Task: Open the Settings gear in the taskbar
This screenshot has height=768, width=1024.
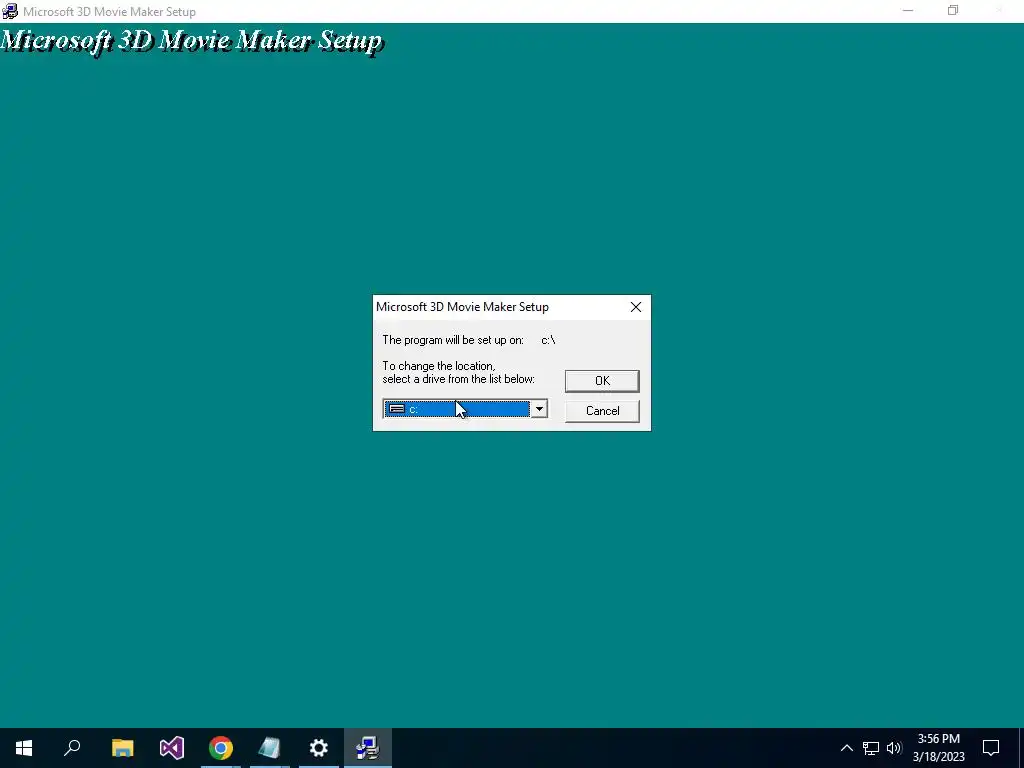Action: coord(319,748)
